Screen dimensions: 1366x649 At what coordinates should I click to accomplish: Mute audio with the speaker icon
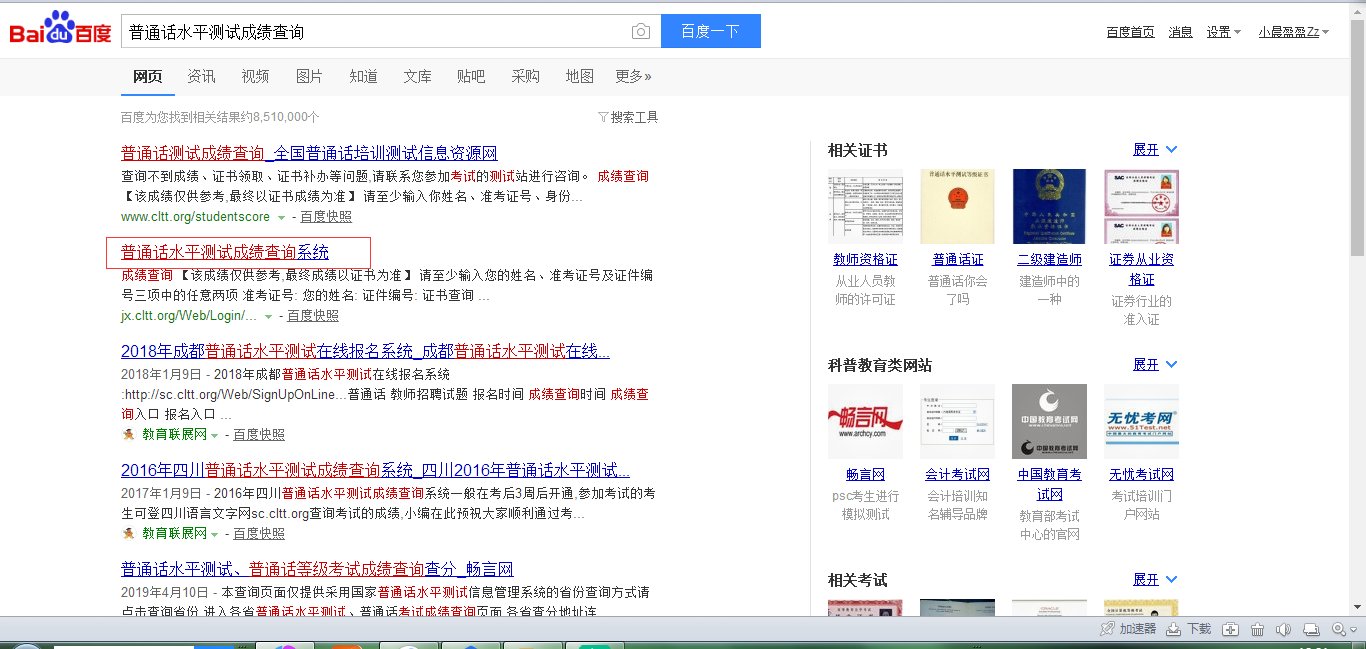(1283, 629)
